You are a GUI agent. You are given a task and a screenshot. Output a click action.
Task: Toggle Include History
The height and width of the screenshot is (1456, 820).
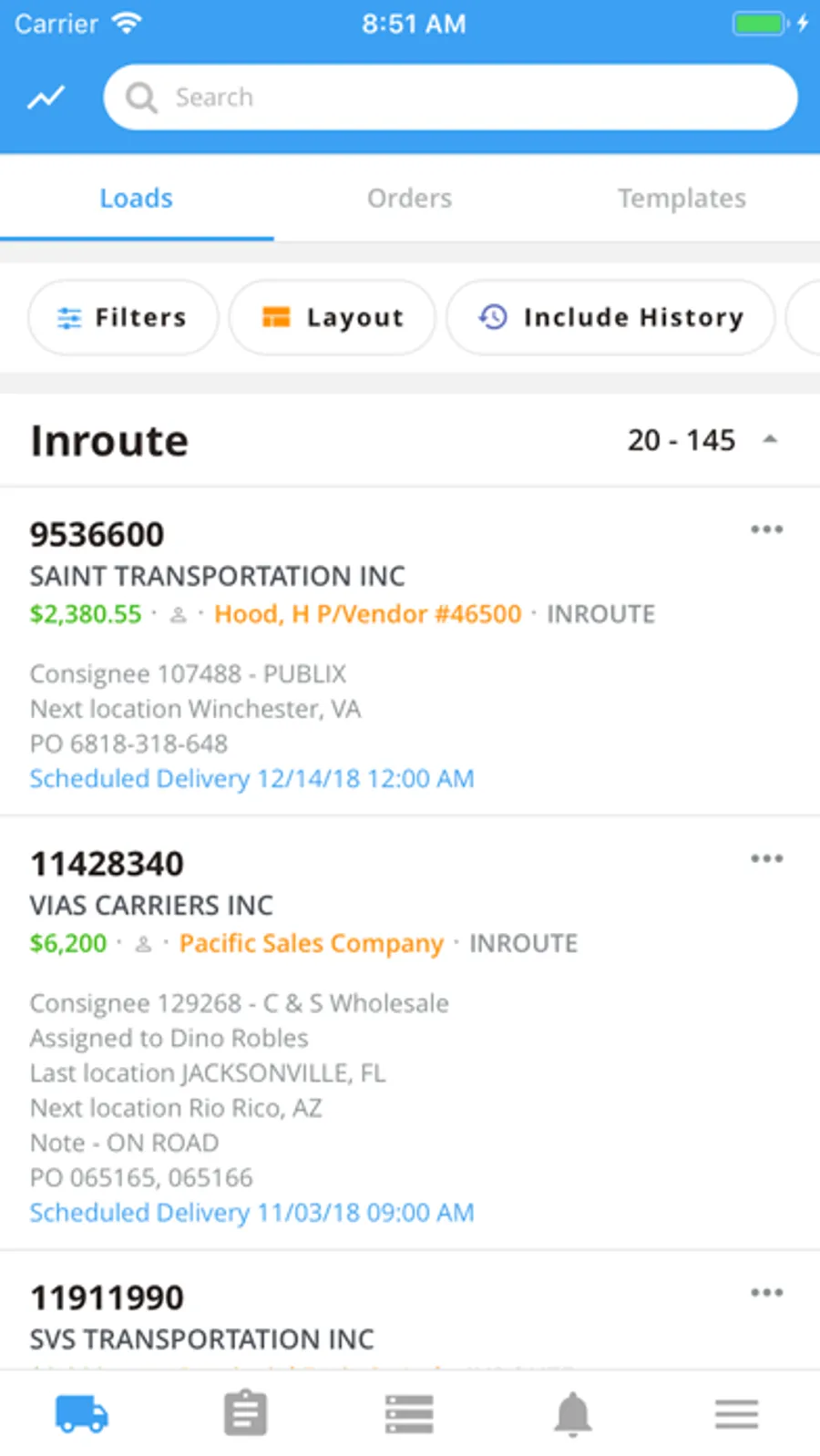pos(610,317)
